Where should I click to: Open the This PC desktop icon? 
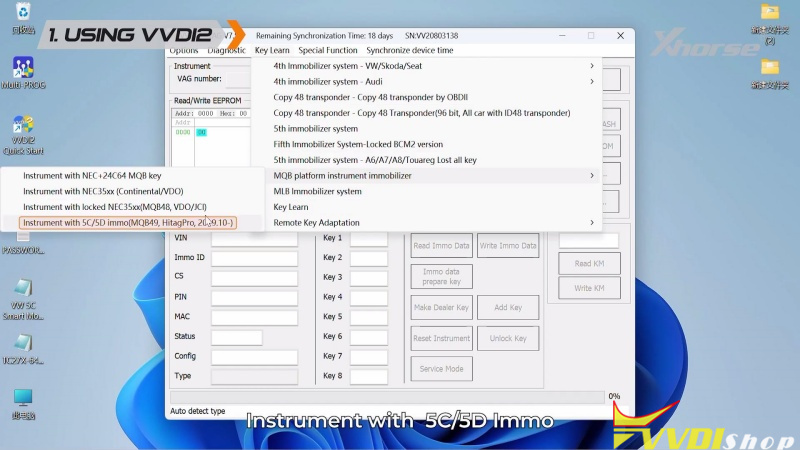[x=24, y=400]
